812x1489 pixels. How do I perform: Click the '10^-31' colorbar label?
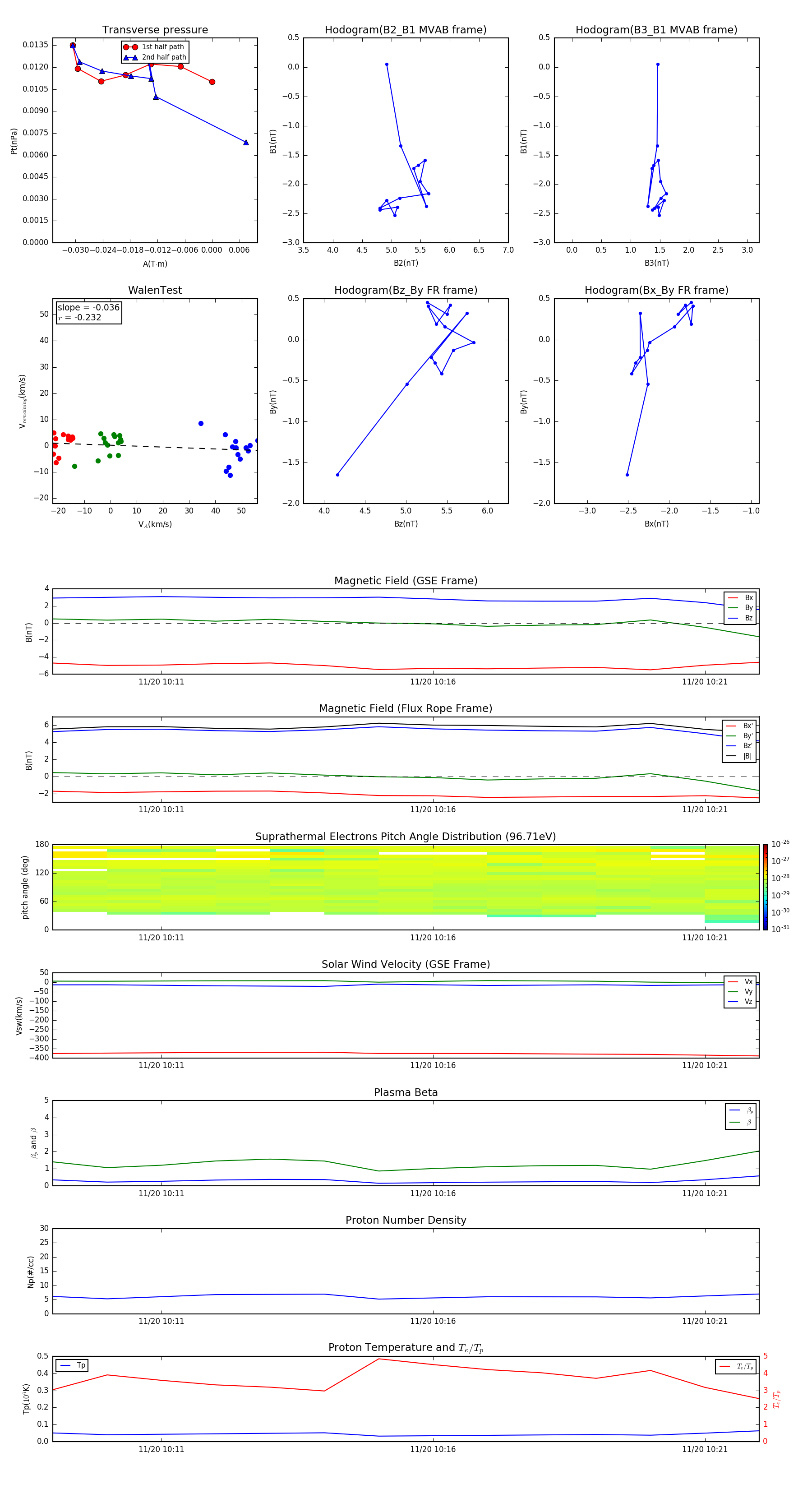click(x=780, y=929)
